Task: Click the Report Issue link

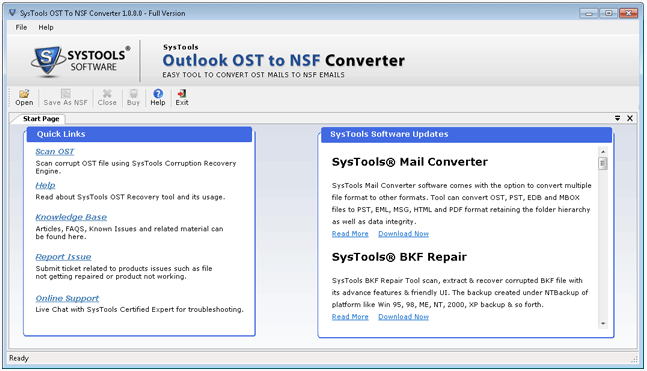Action: pyautogui.click(x=63, y=257)
